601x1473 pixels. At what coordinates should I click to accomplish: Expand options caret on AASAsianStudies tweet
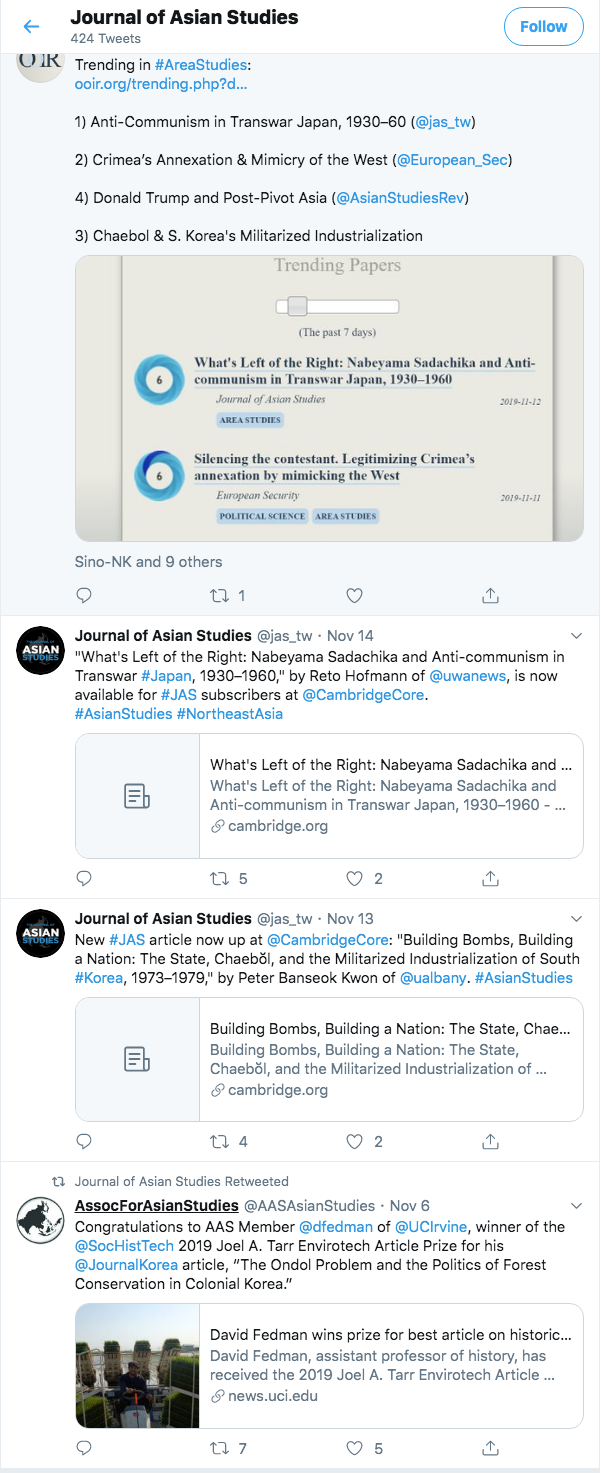pyautogui.click(x=576, y=1206)
